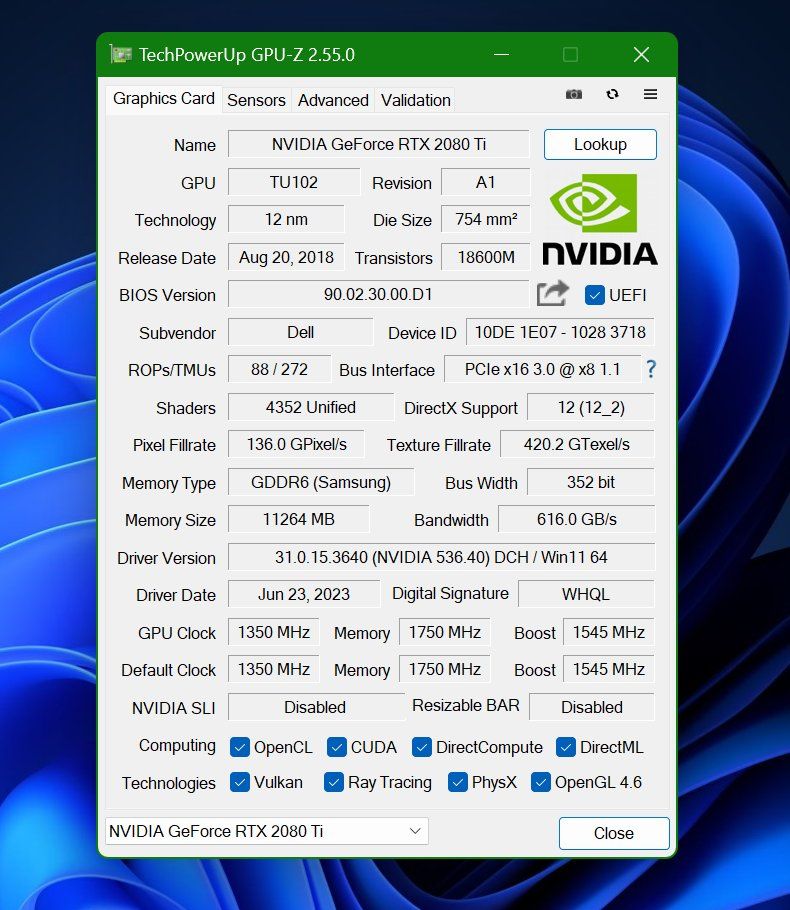Image resolution: width=790 pixels, height=910 pixels.
Task: Click the Revision field A1
Action: click(485, 182)
